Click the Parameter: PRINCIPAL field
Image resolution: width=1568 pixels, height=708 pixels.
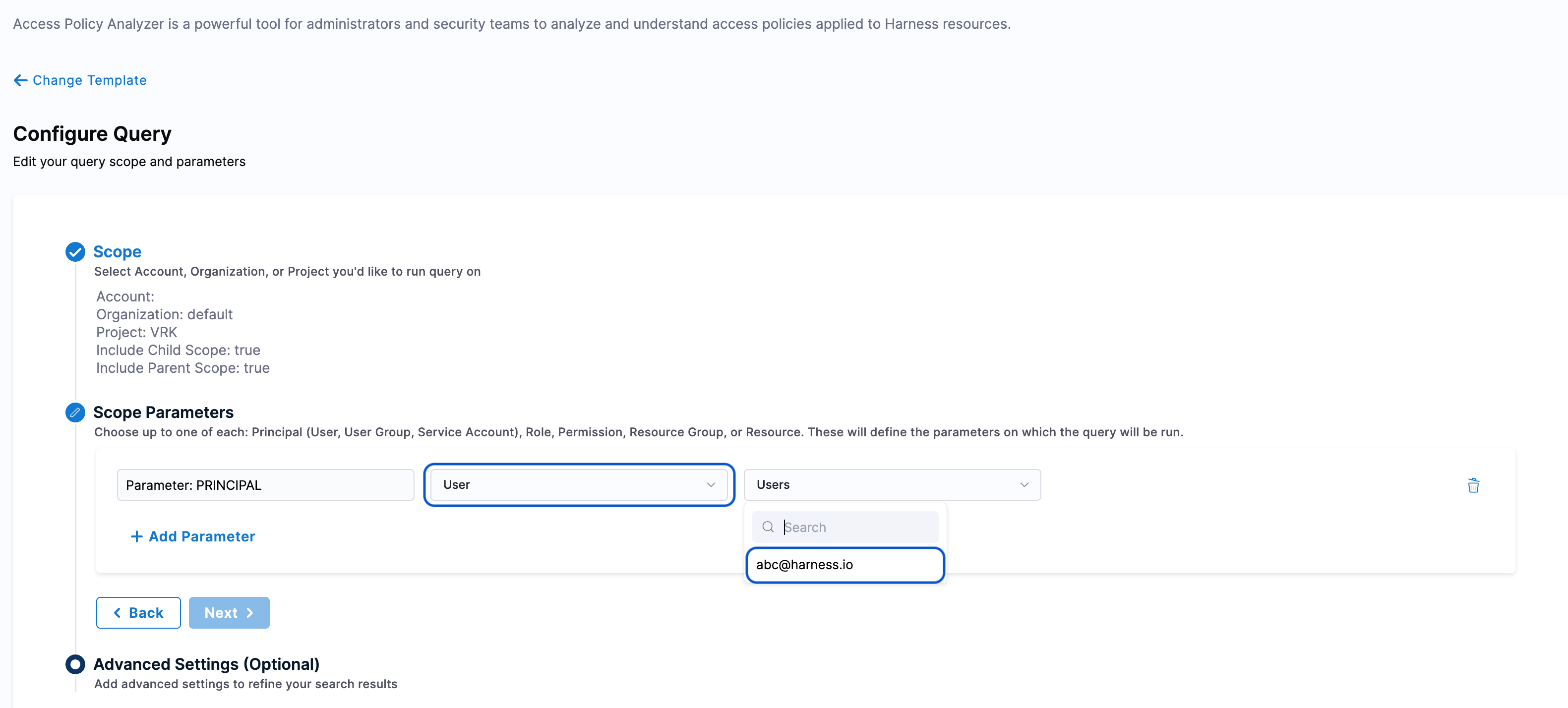coord(265,485)
